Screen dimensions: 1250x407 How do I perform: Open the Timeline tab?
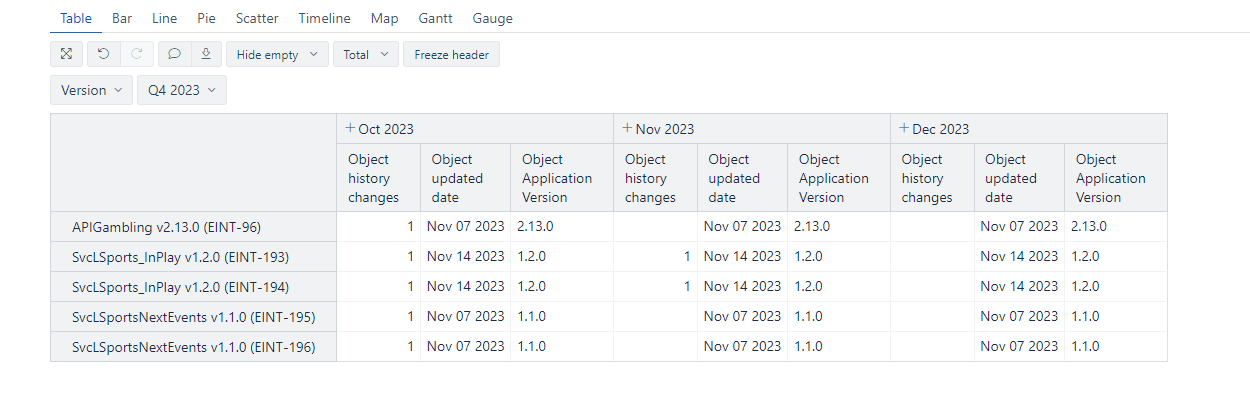pyautogui.click(x=324, y=18)
